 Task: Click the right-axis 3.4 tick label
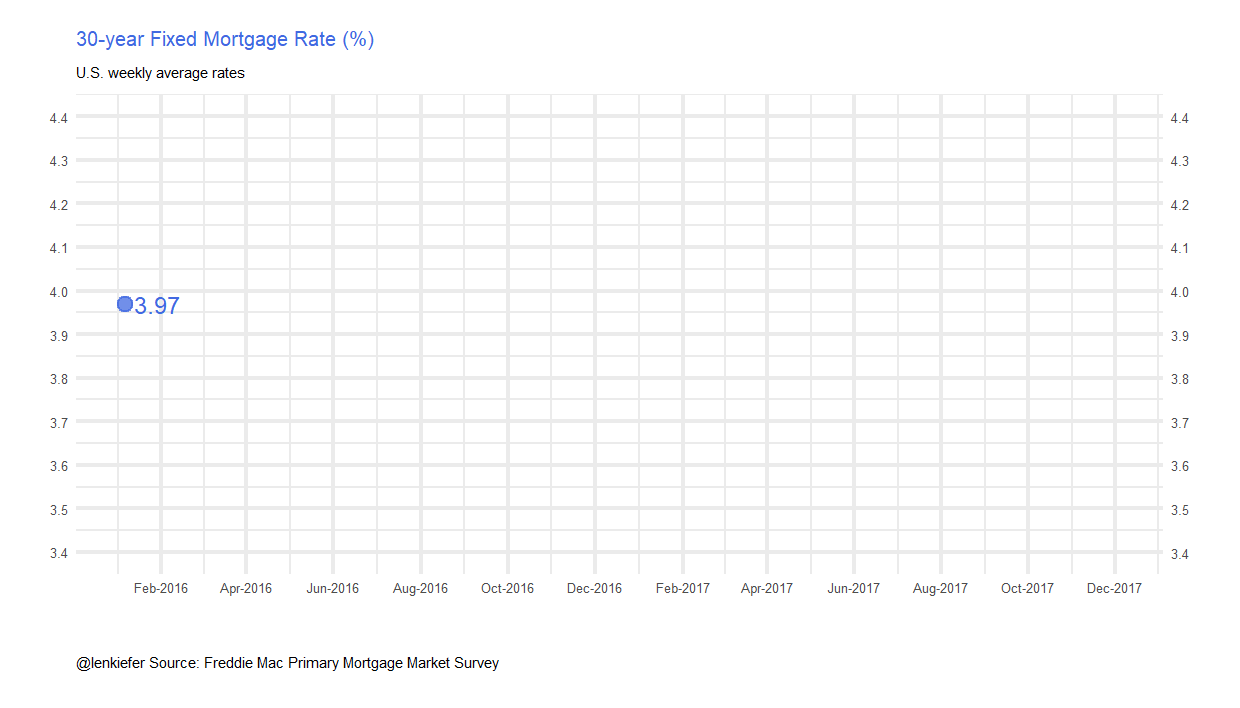pyautogui.click(x=1180, y=554)
